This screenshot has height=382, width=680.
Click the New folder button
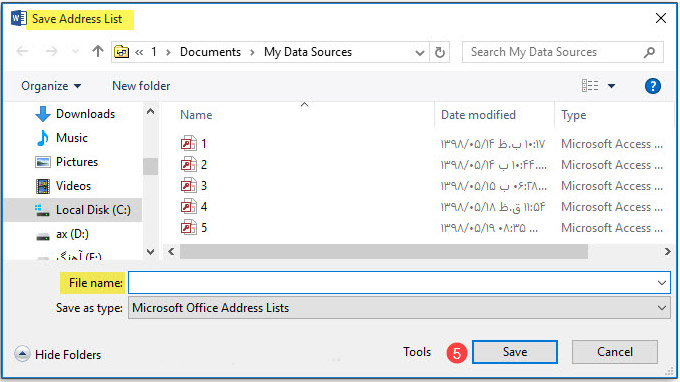141,86
